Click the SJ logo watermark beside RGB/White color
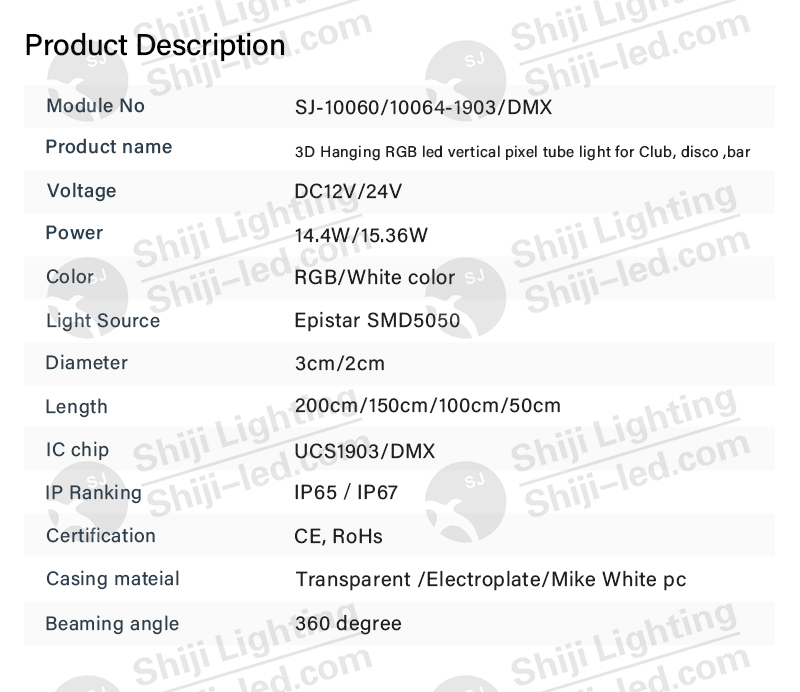The height and width of the screenshot is (692, 800). point(466,298)
